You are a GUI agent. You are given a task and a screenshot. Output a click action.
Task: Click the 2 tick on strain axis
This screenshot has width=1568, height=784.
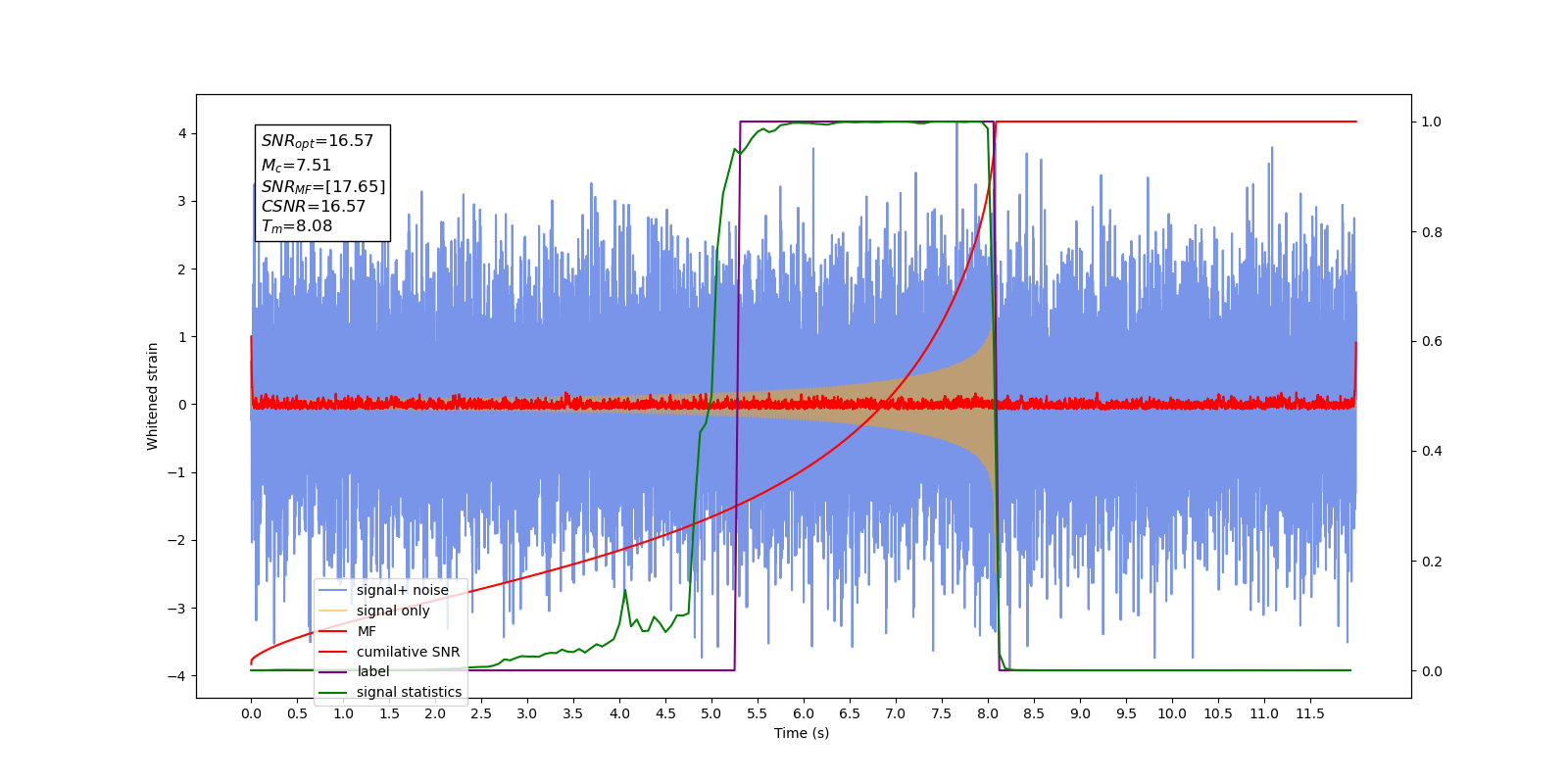182,269
